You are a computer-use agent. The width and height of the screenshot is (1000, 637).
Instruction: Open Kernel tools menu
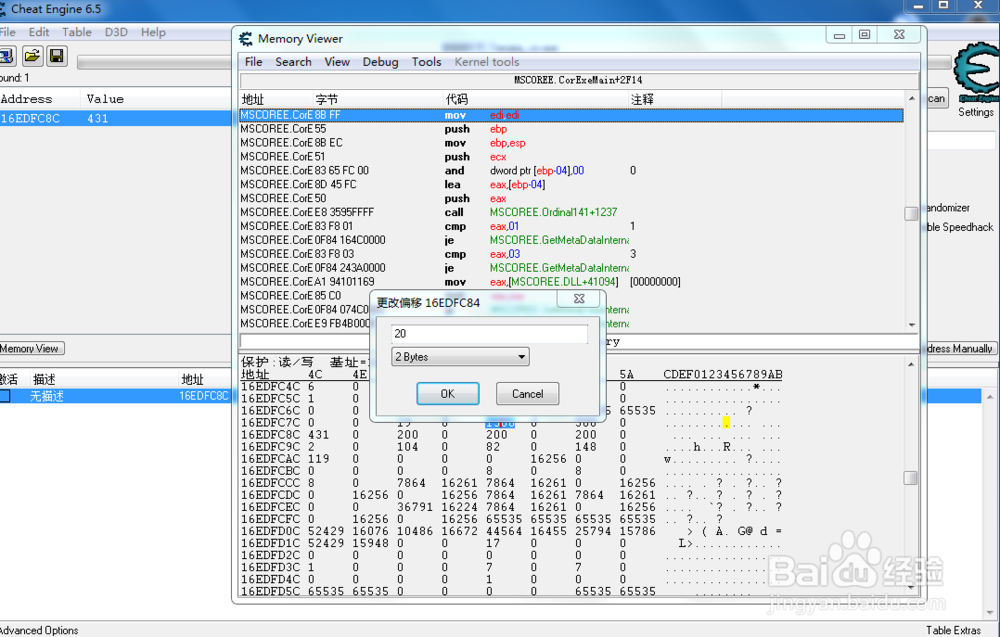487,62
